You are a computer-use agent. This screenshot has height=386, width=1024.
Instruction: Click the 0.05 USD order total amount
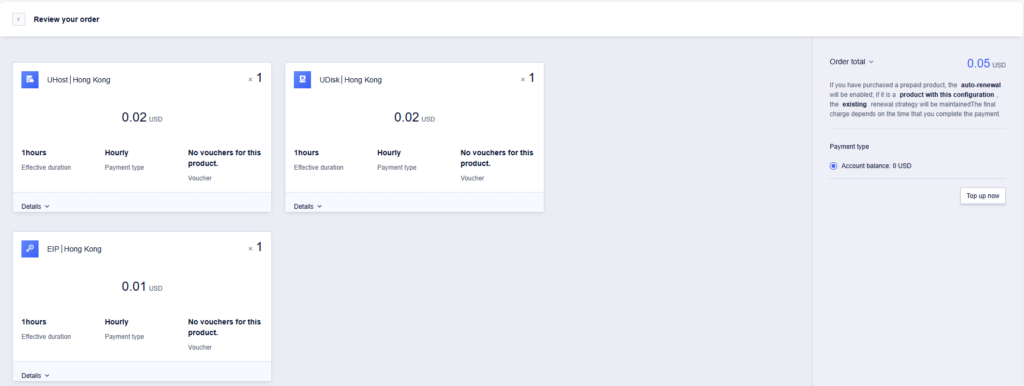[x=986, y=63]
